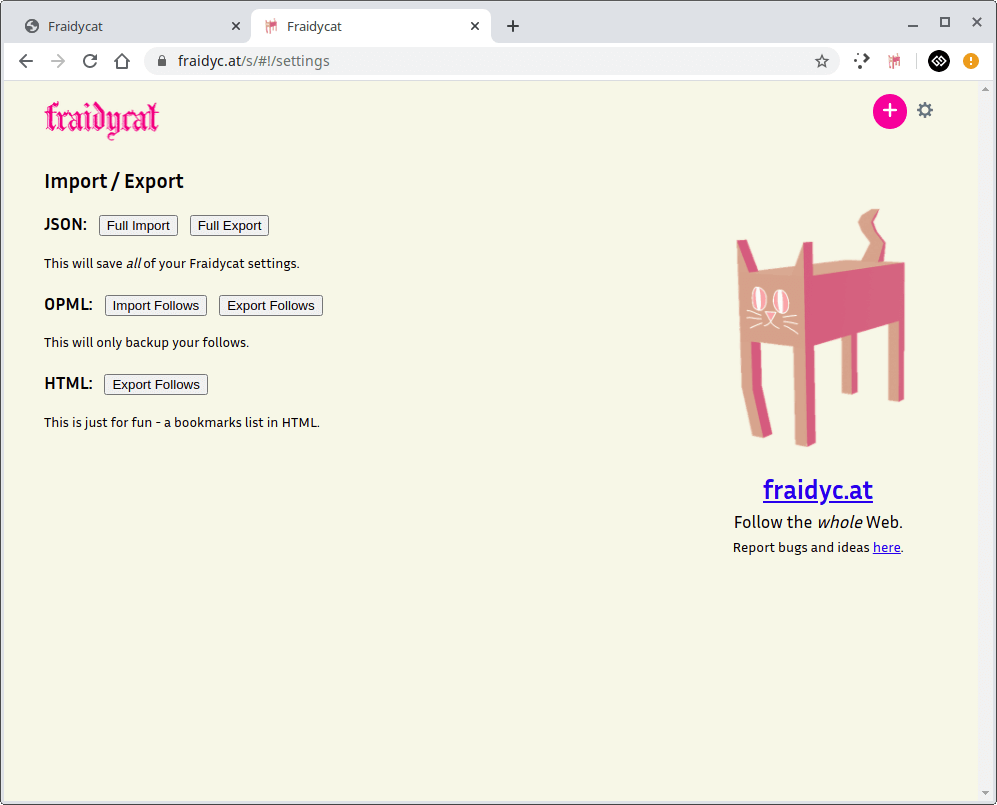The height and width of the screenshot is (805, 997).
Task: Click the scrollbar down arrow
Action: tap(986, 793)
